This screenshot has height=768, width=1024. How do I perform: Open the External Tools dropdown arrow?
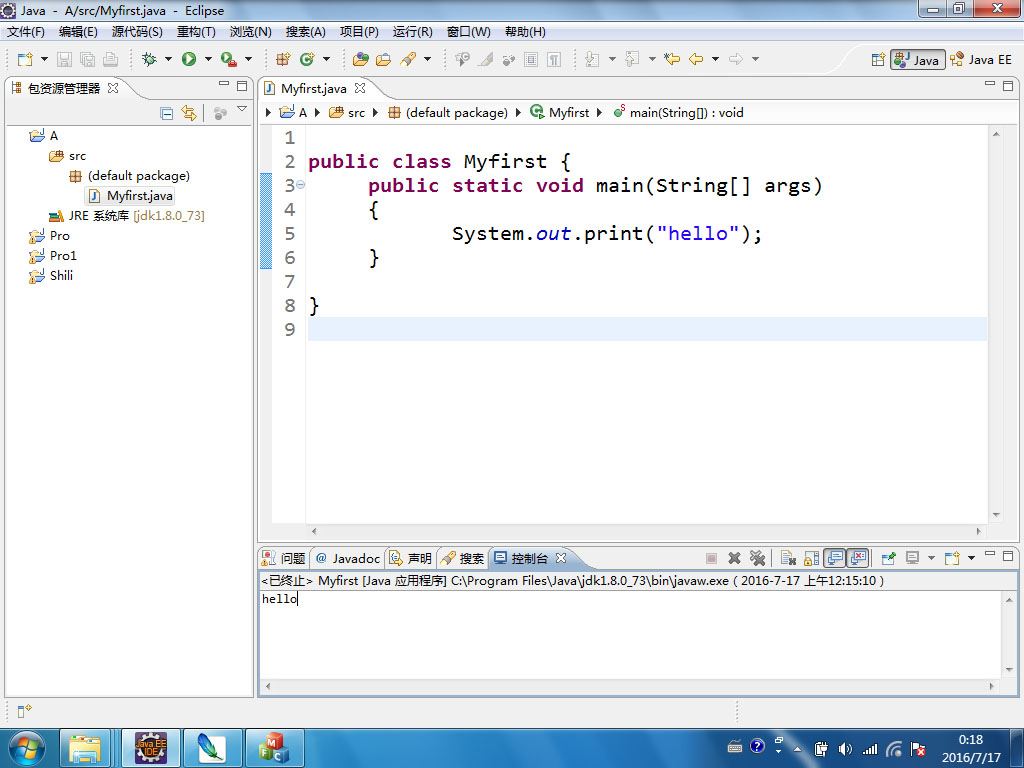tap(248, 59)
